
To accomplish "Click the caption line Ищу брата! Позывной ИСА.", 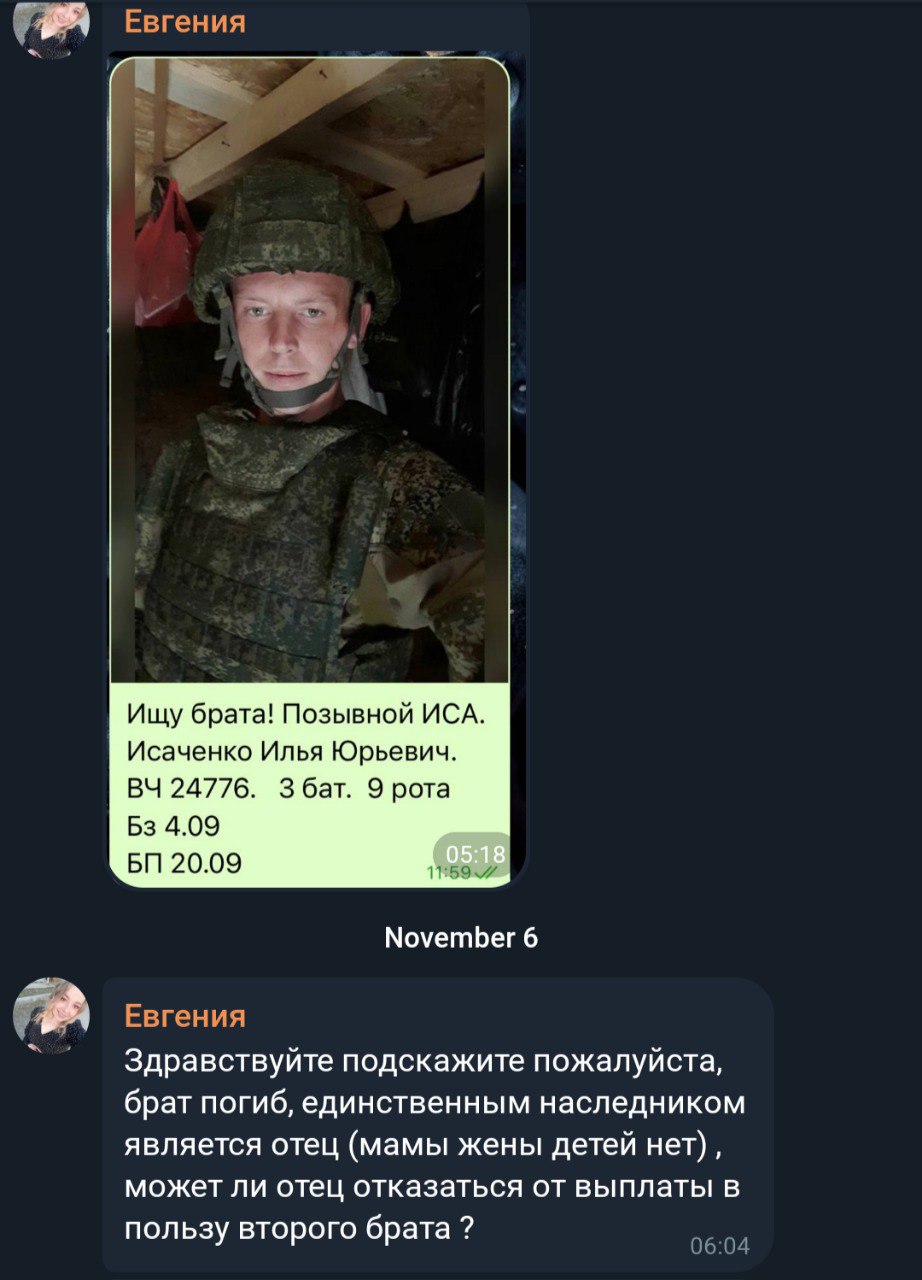I will click(x=305, y=714).
